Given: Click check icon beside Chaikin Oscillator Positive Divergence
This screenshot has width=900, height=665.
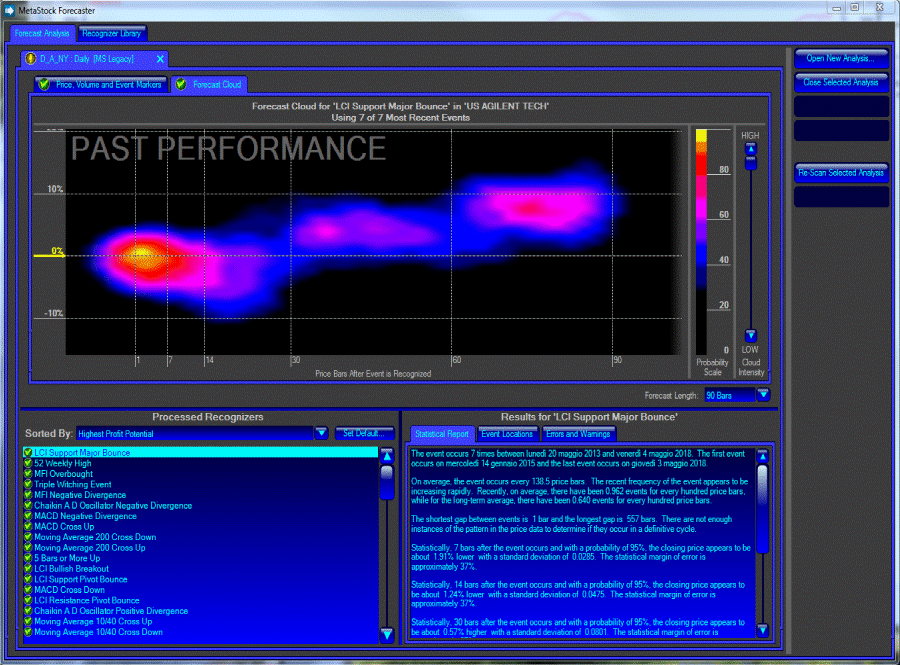Looking at the screenshot, I should click(28, 611).
